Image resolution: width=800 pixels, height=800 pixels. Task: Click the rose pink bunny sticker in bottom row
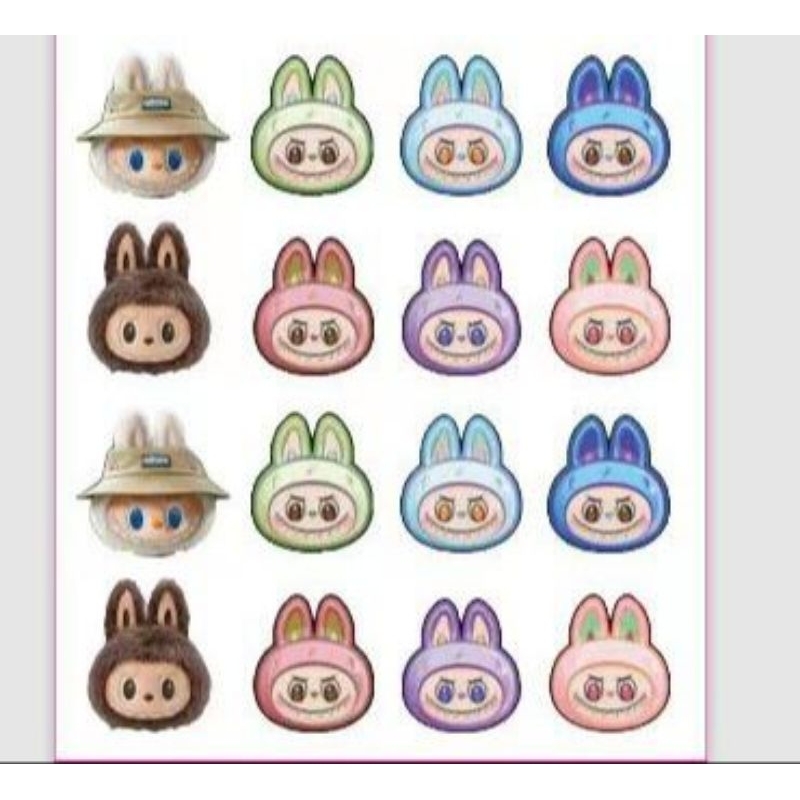tap(313, 663)
